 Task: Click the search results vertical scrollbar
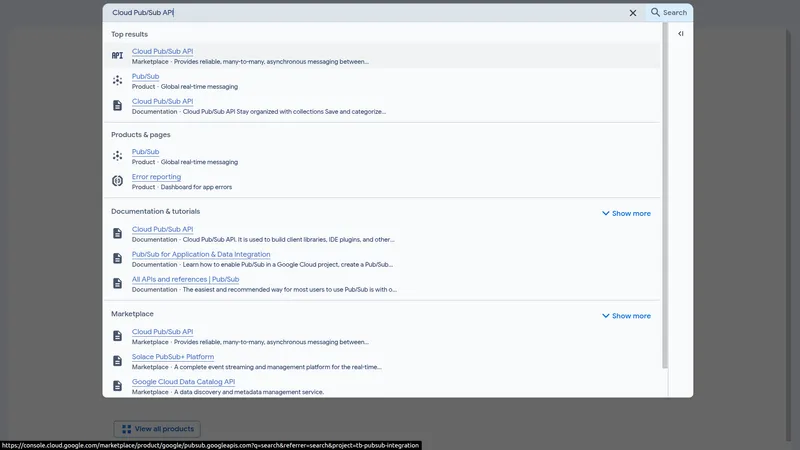click(665, 195)
